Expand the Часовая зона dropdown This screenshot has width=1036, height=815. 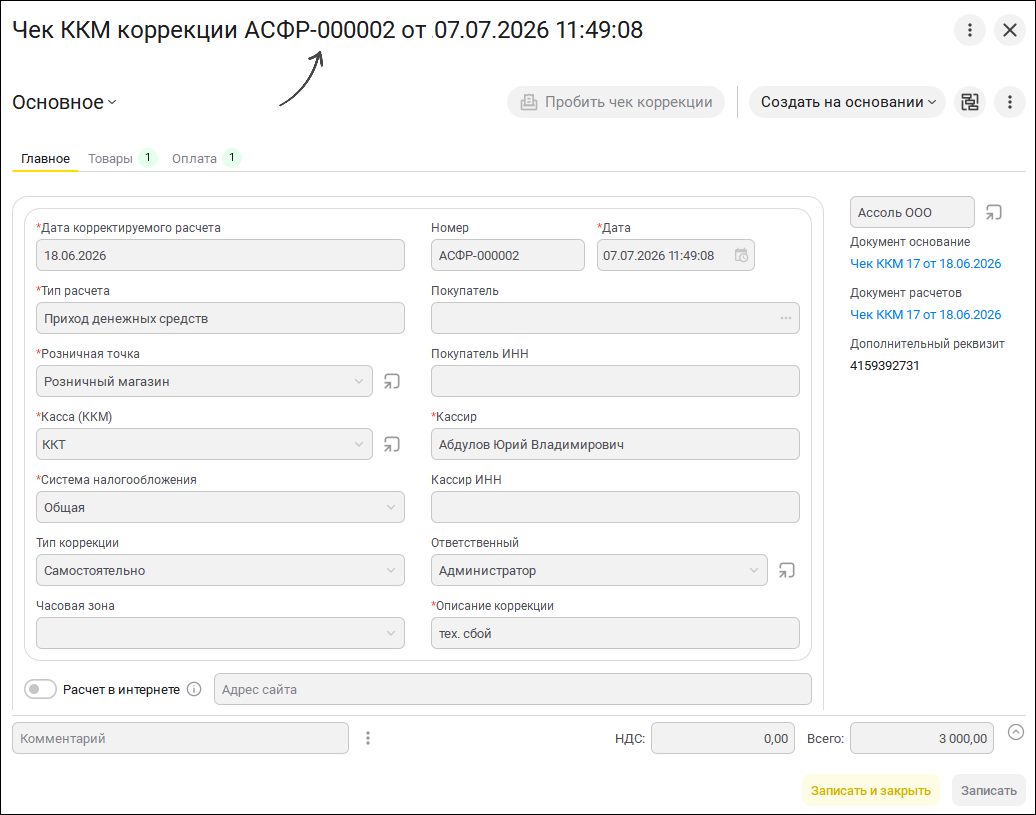coord(390,633)
